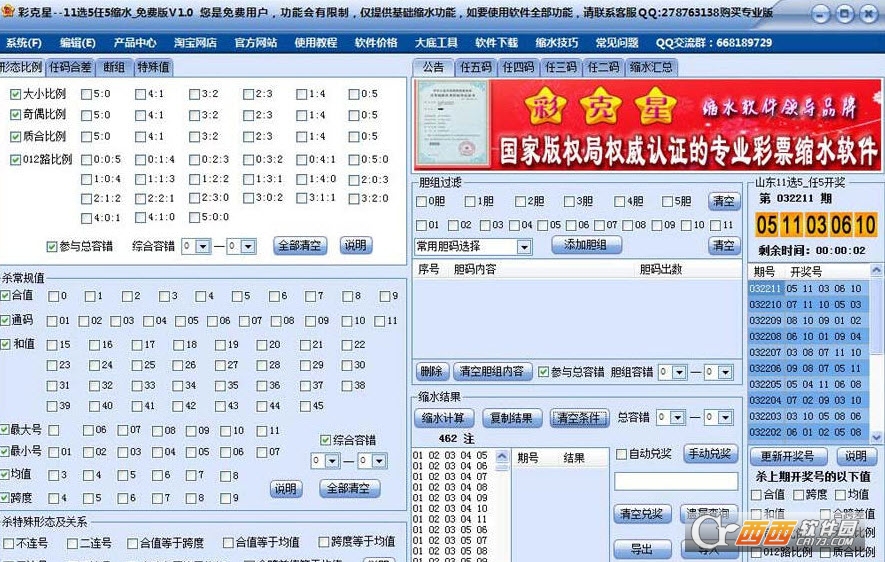This screenshot has width=885, height=562.
Task: Select draw row 032210 in 开奖号 list
Action: click(809, 305)
